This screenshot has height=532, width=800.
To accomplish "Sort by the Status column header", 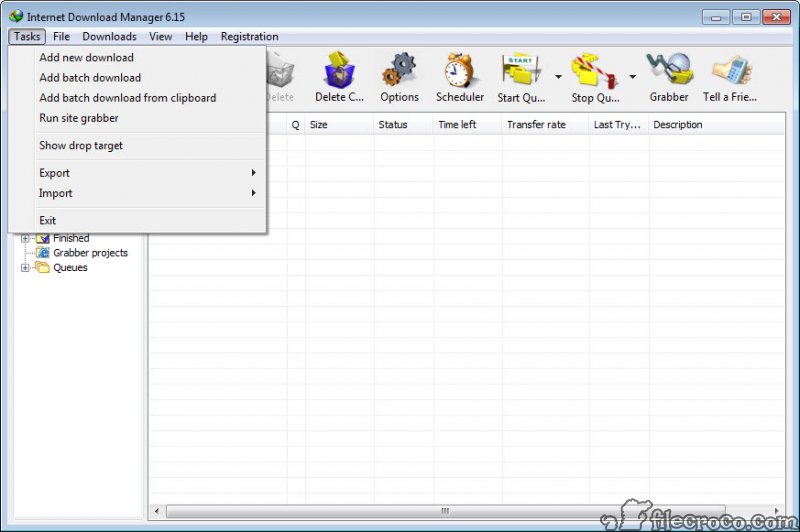I will tap(404, 124).
